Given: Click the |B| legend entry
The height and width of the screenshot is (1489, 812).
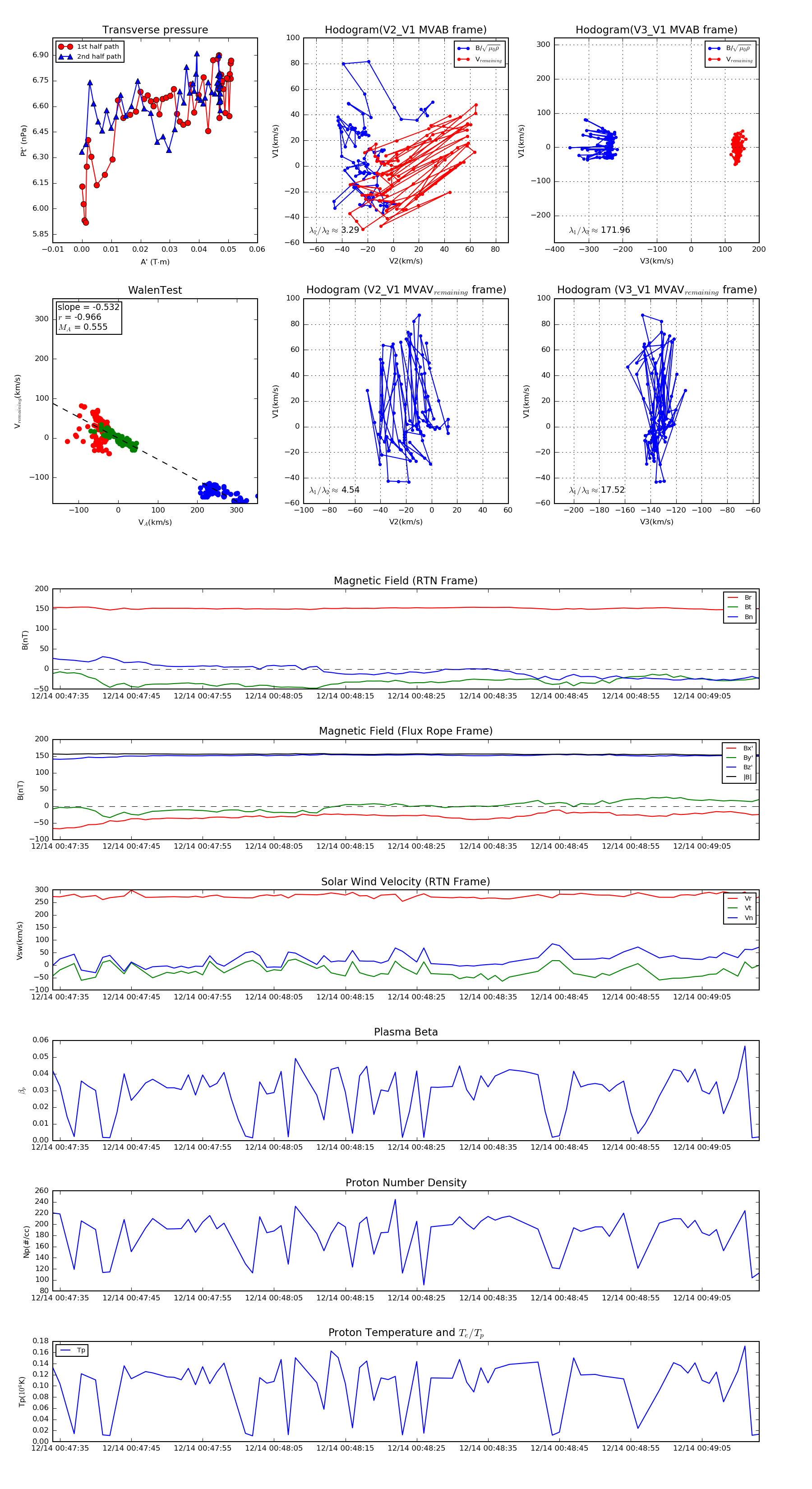Looking at the screenshot, I should pos(740,777).
